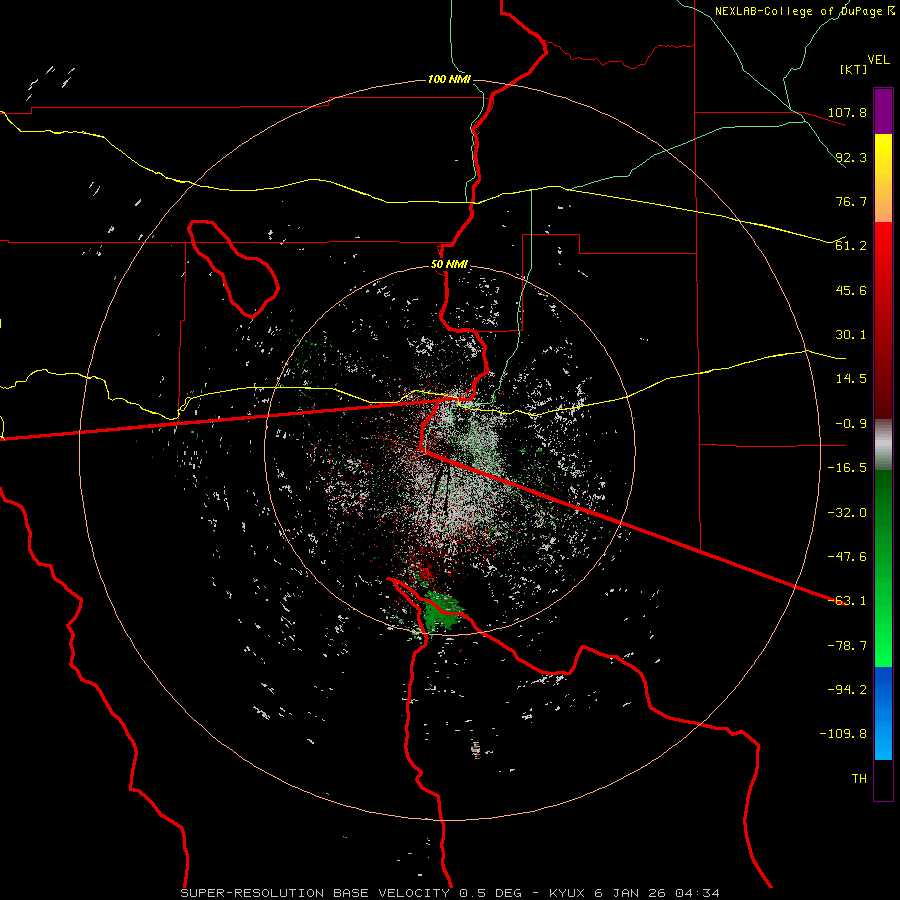The image size is (900, 900).
Task: Select the -32.0 legend value
Action: pyautogui.click(x=847, y=513)
